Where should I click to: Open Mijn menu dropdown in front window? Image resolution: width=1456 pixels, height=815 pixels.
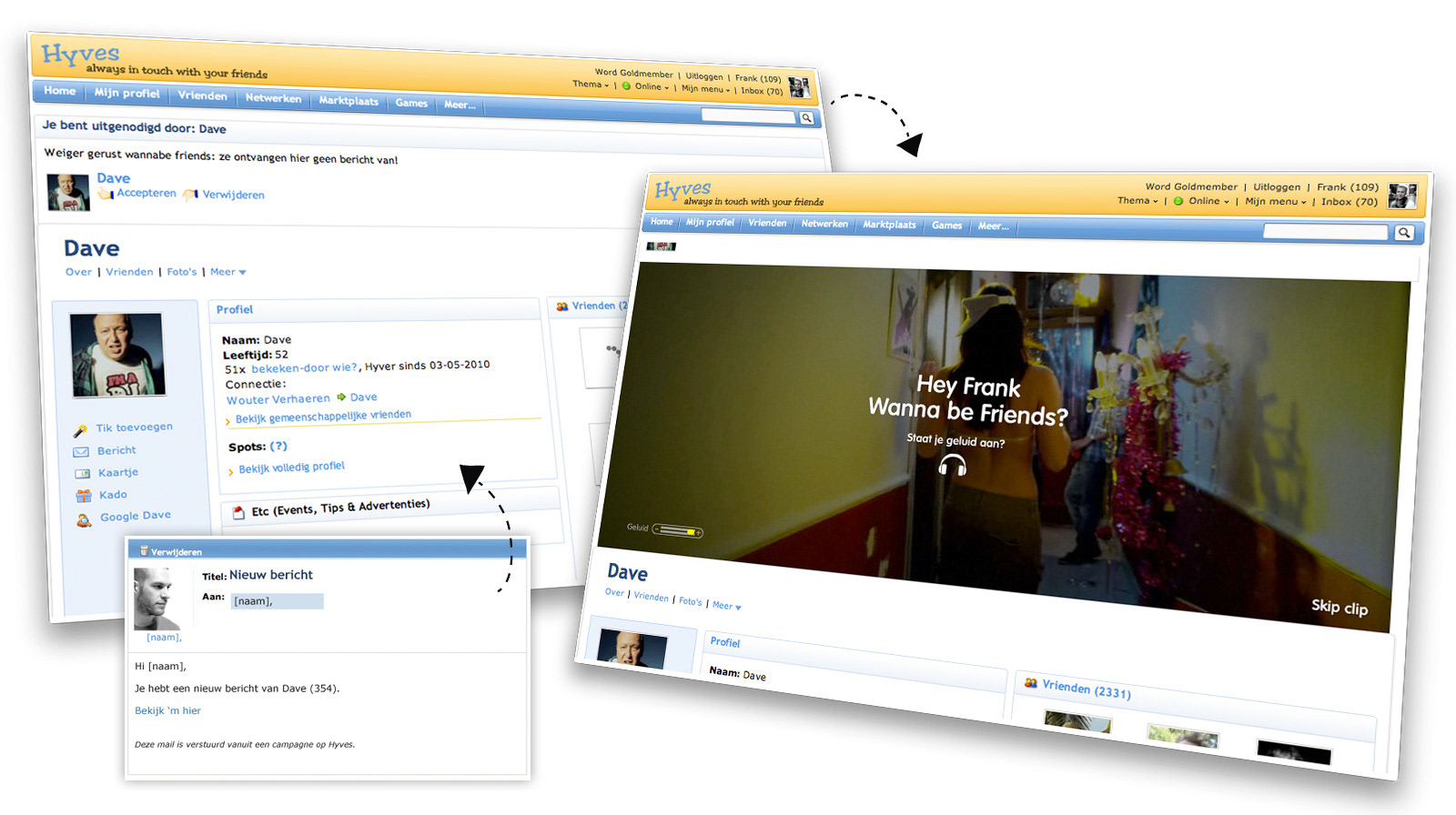[1275, 202]
